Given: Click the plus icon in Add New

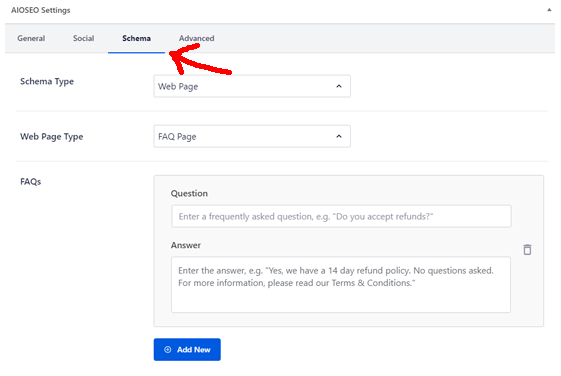Looking at the screenshot, I should click(x=167, y=350).
